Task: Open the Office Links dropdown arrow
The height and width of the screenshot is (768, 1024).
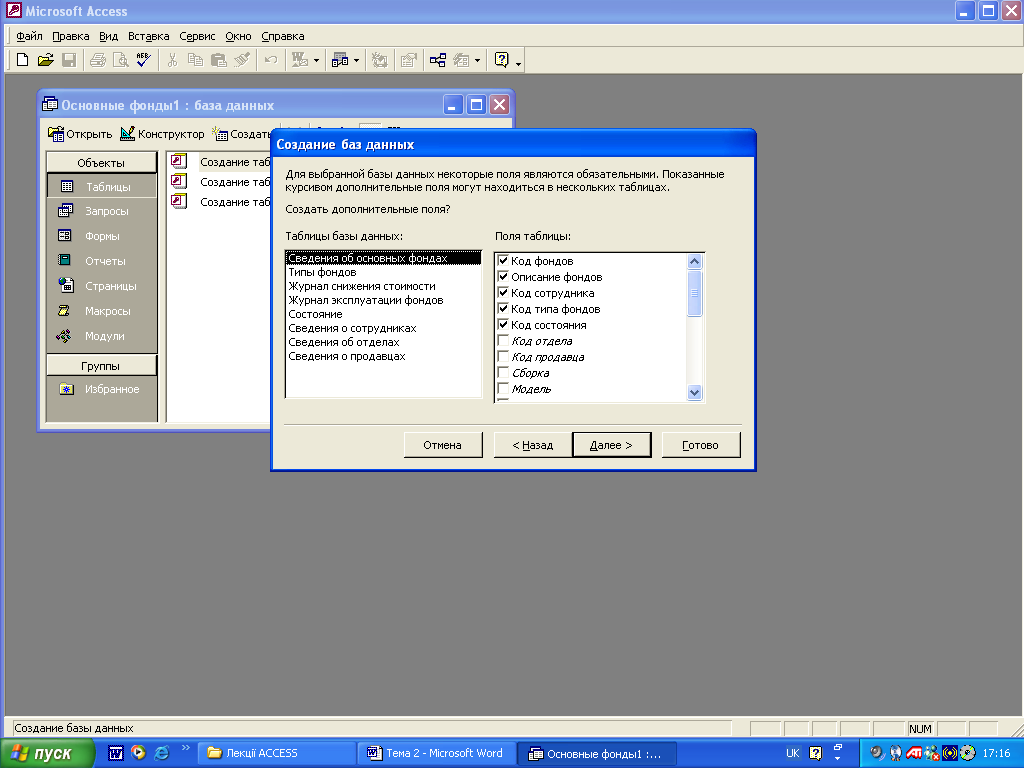Action: coord(316,60)
